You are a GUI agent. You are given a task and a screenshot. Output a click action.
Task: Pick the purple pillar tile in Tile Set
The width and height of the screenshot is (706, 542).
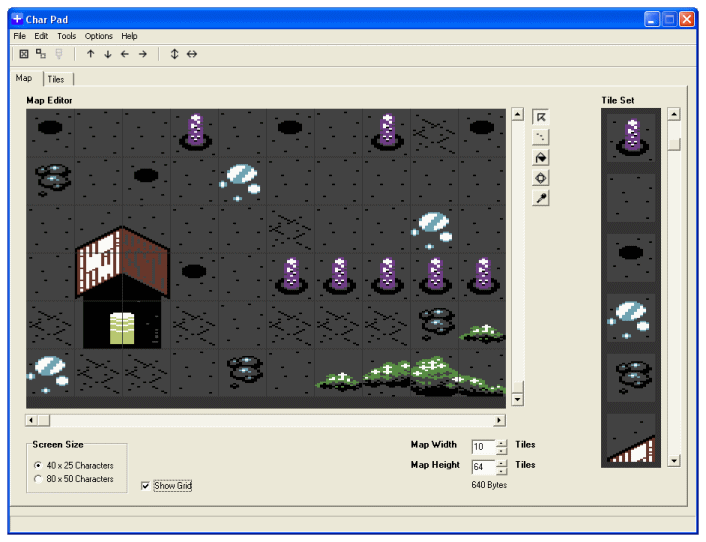(x=631, y=137)
